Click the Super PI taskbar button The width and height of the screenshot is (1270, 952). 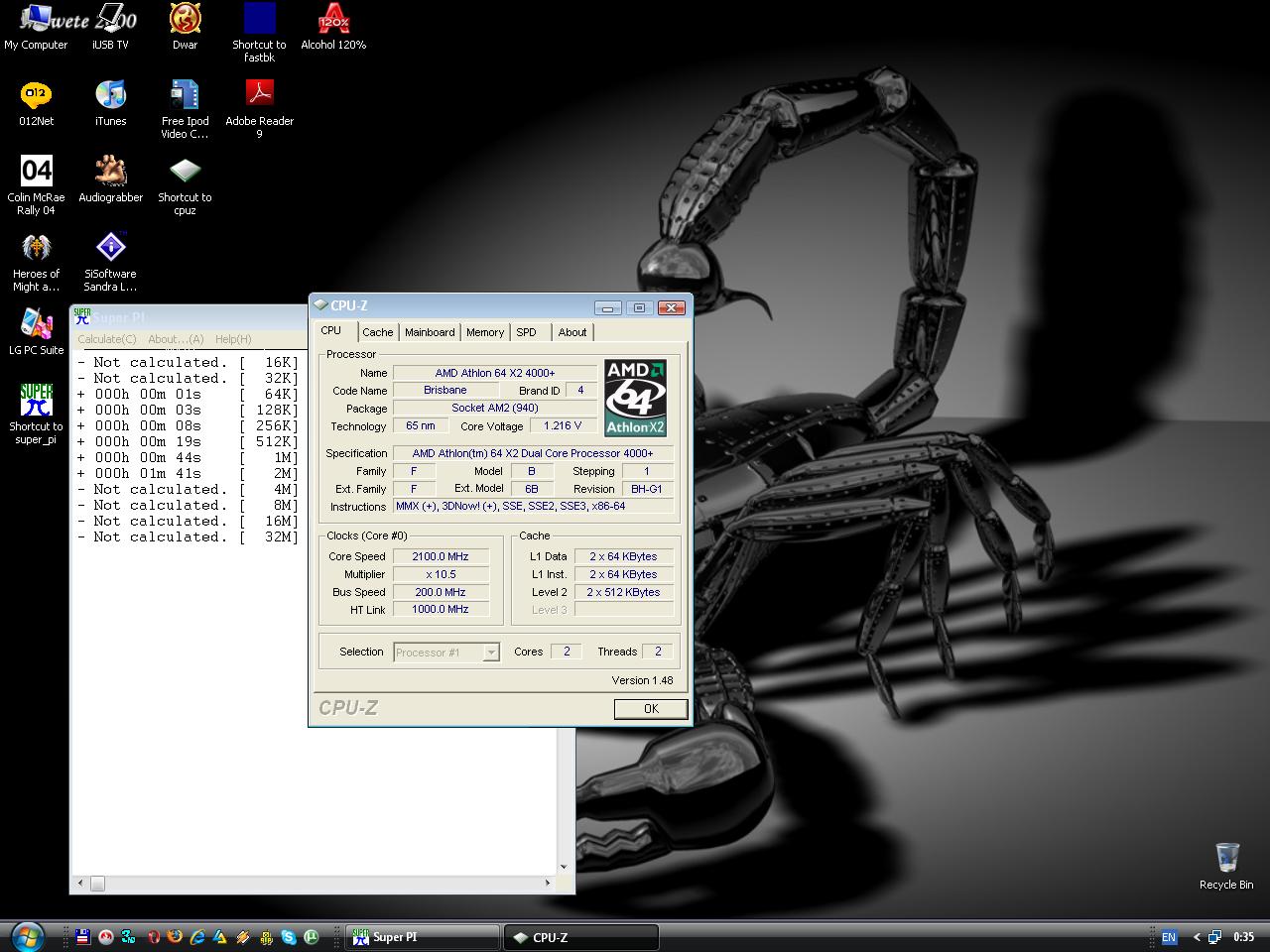(423, 937)
